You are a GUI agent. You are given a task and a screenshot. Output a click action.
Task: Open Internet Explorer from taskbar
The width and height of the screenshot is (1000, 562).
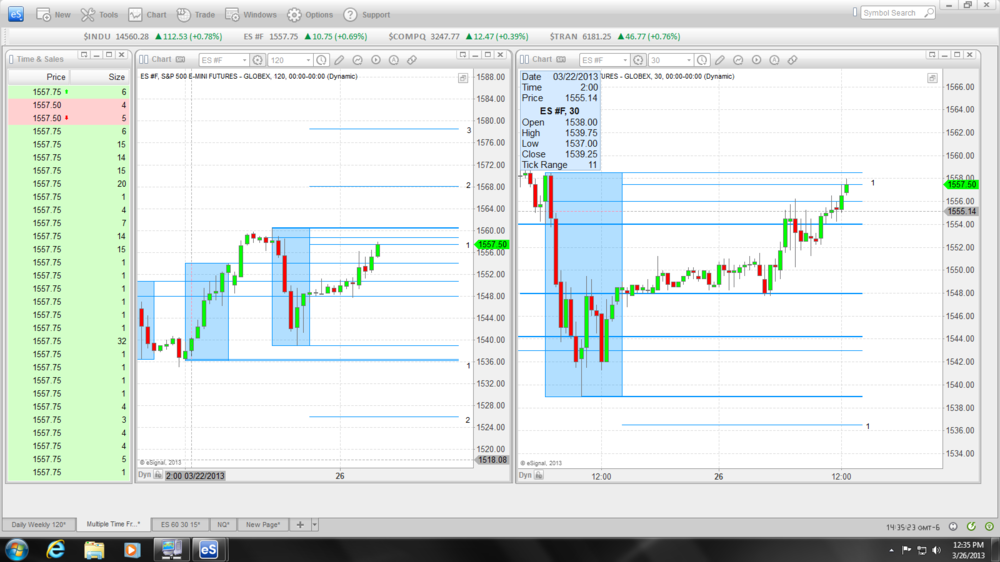click(x=56, y=549)
